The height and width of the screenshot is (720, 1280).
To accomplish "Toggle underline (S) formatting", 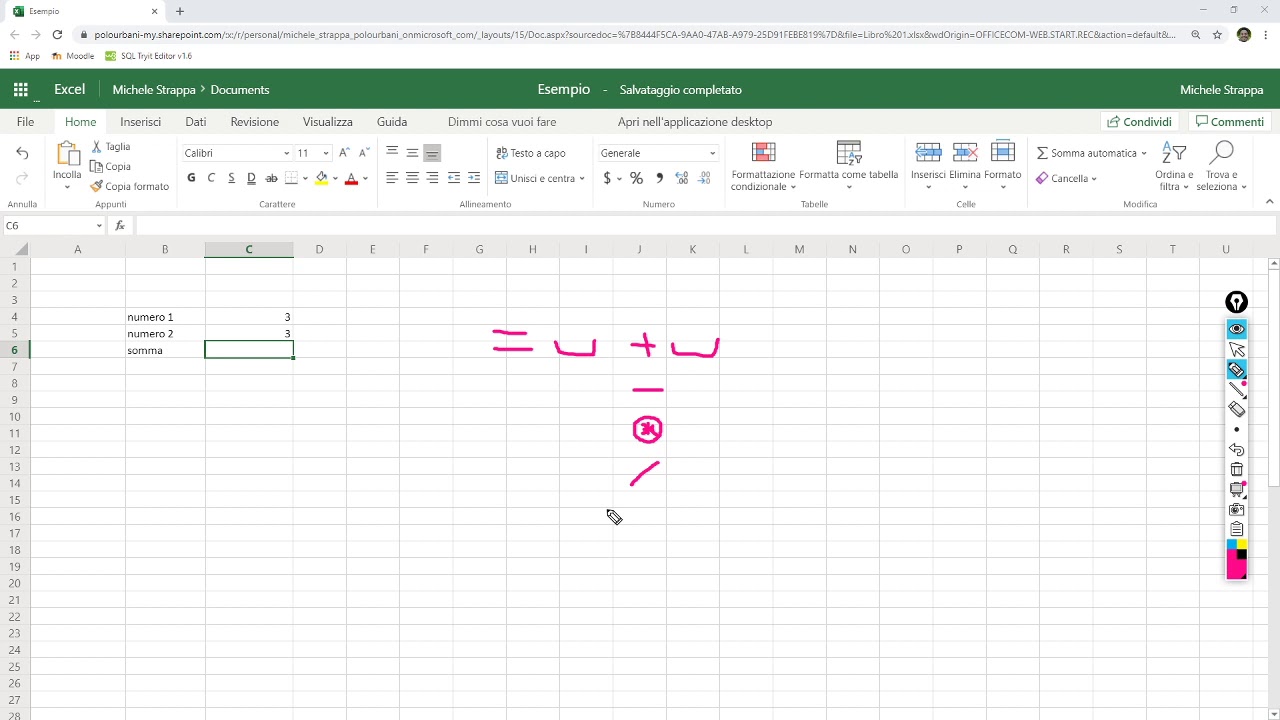I will point(231,178).
